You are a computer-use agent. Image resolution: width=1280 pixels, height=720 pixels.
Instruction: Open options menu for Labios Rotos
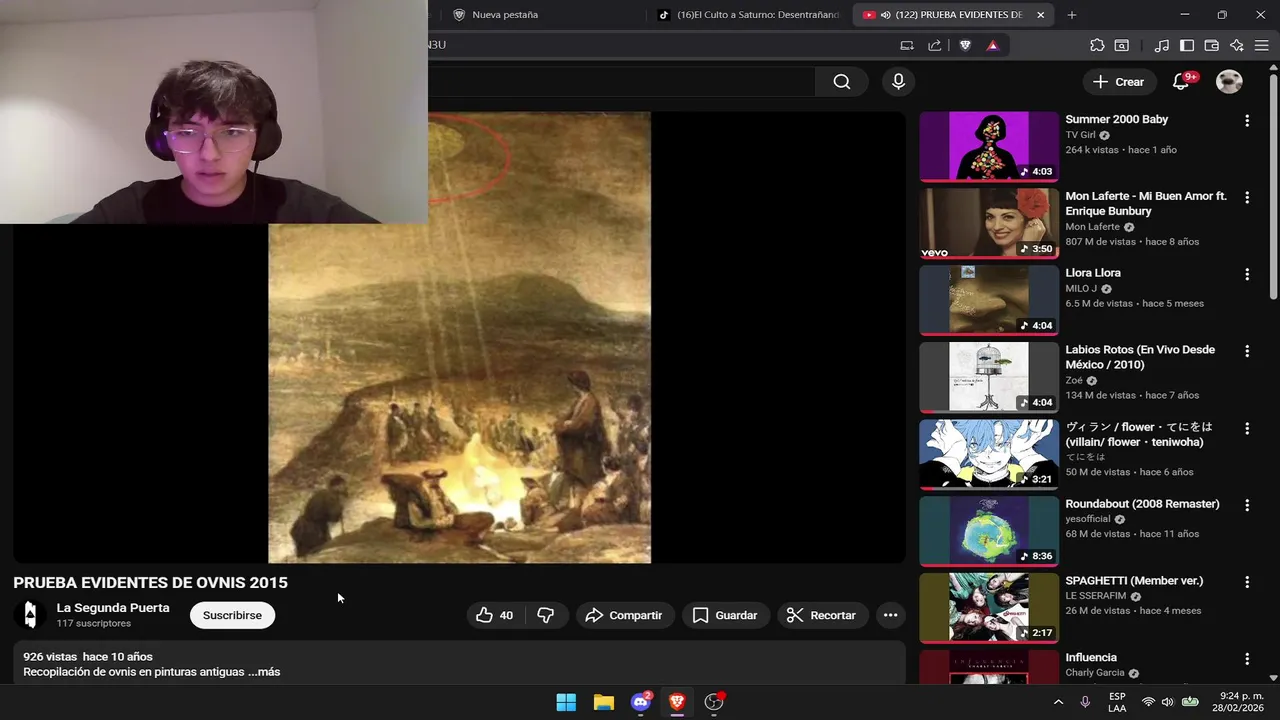1246,351
